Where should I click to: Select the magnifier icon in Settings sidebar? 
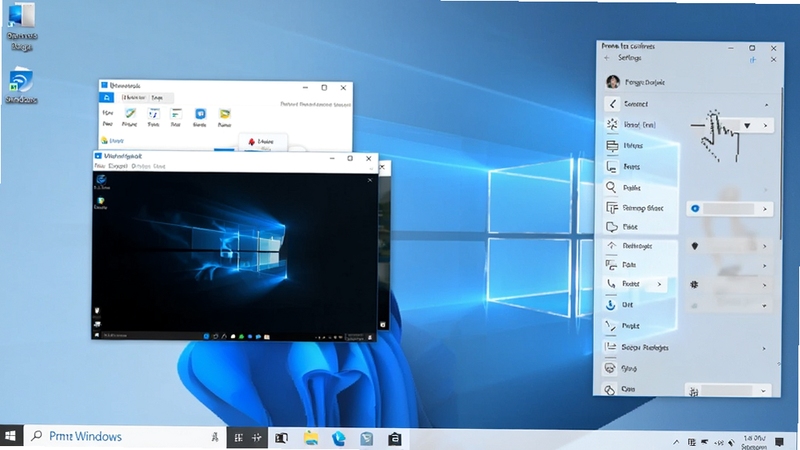611,187
